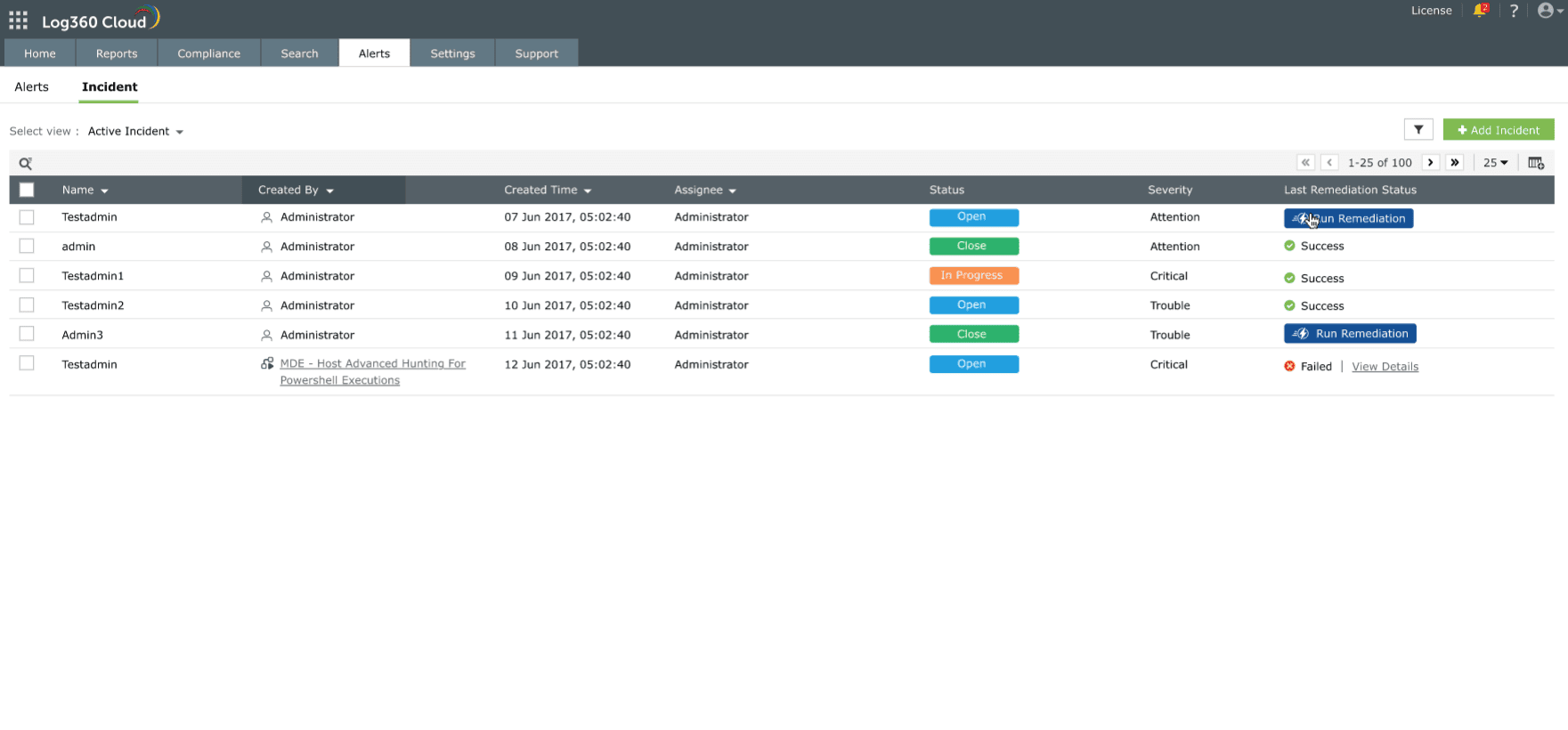Click the user icon beside admin's creator
The width and height of the screenshot is (1568, 730).
tap(266, 247)
